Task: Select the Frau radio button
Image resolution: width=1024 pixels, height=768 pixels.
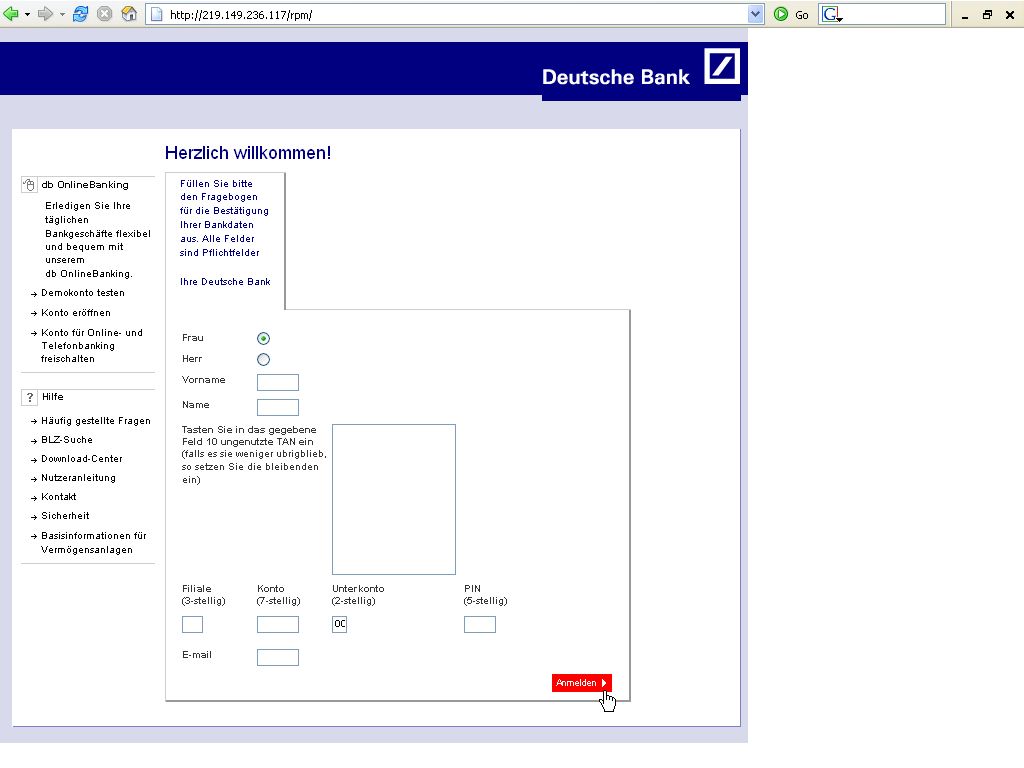Action: tap(263, 338)
